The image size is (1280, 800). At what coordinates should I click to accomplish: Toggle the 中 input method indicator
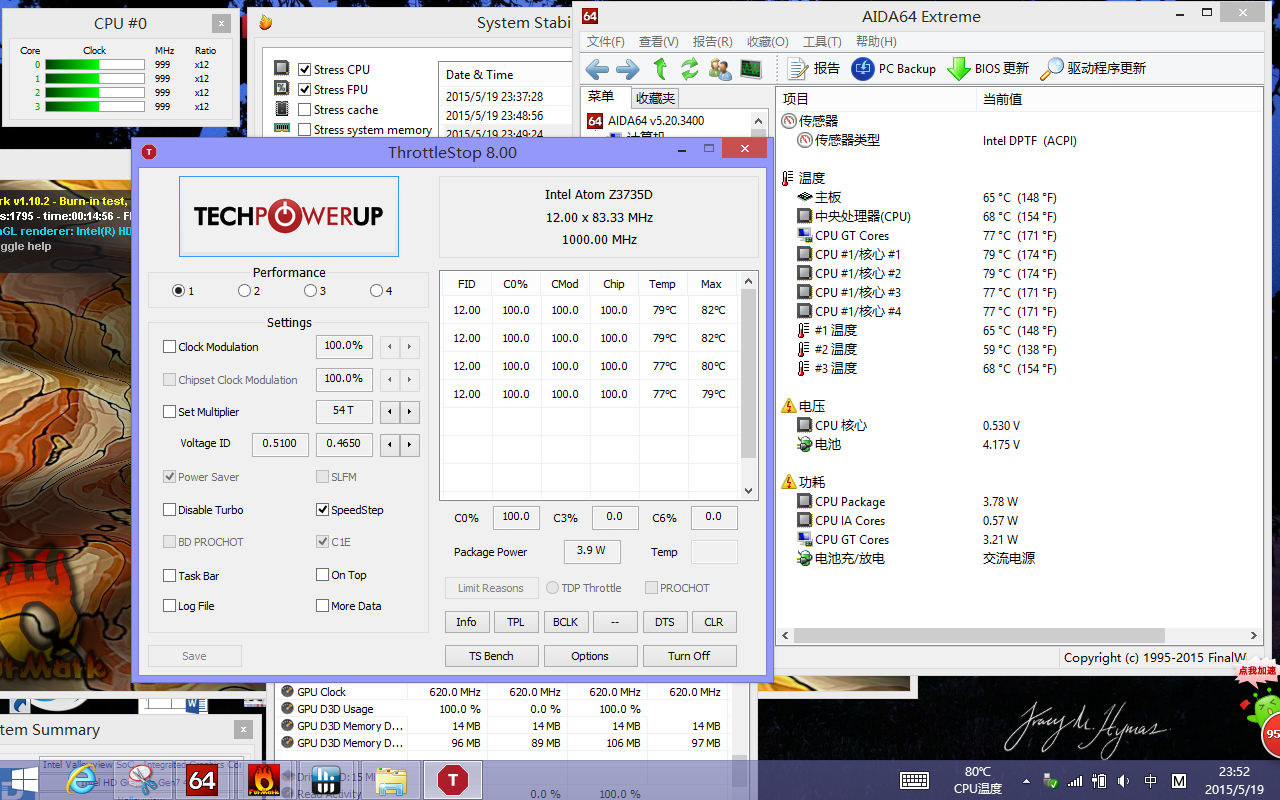(1151, 780)
